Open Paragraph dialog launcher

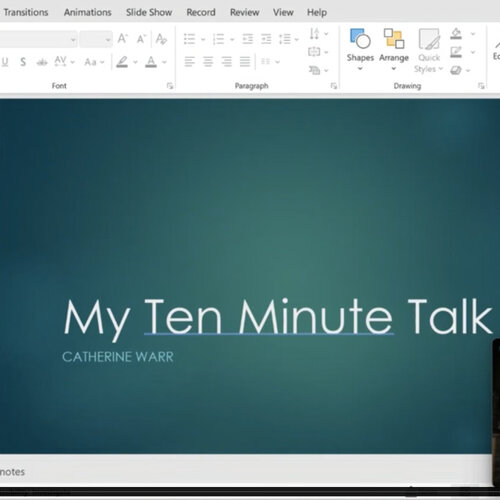pos(334,86)
